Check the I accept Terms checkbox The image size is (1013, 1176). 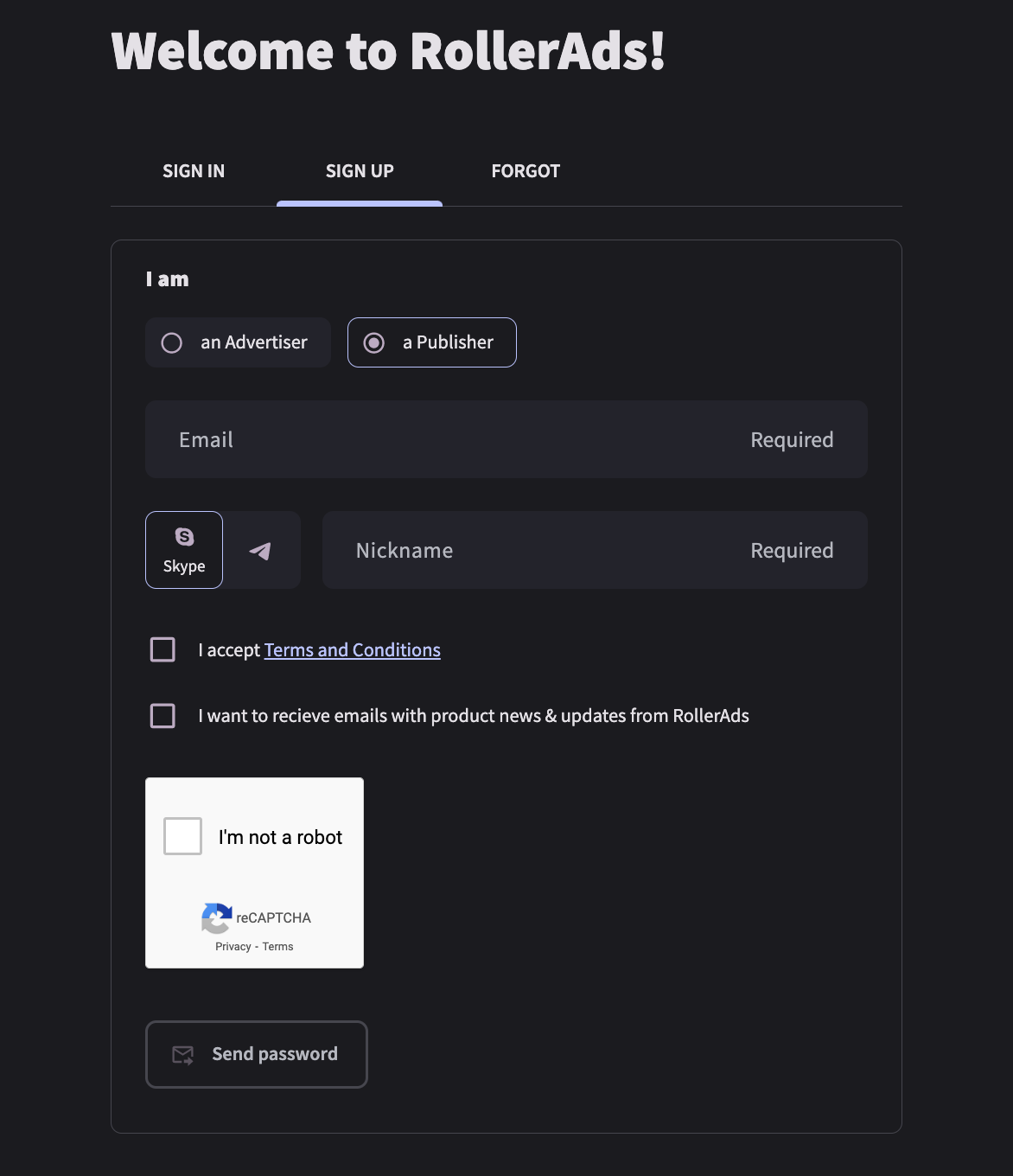162,649
